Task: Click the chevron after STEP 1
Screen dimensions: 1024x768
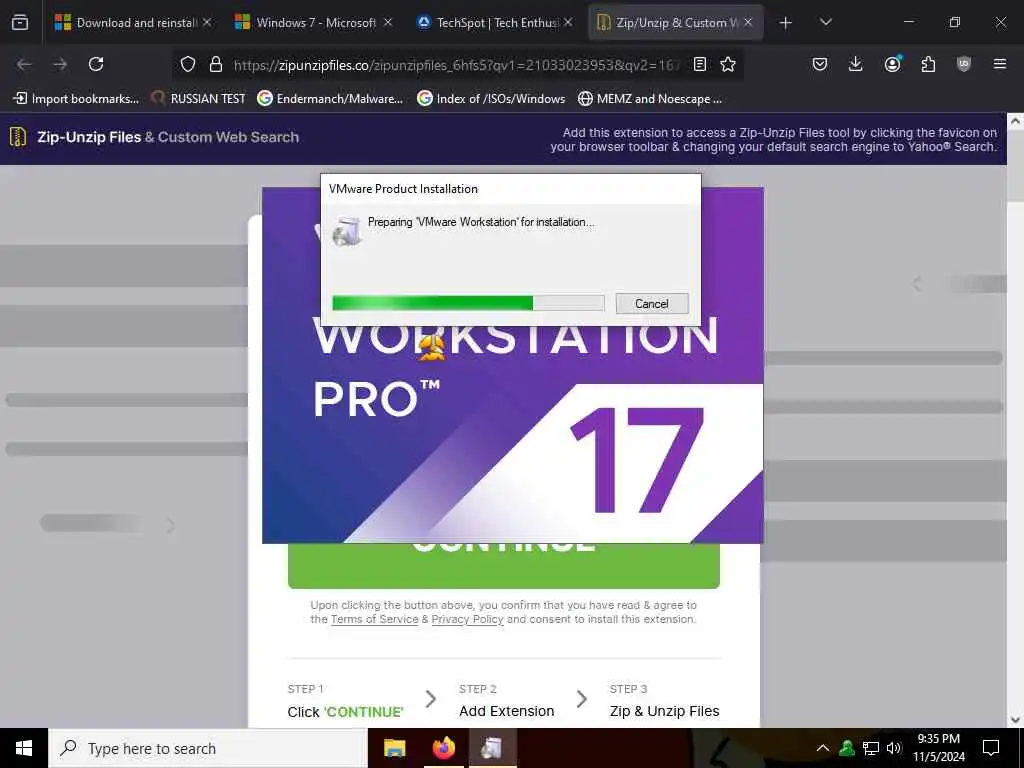Action: 430,699
